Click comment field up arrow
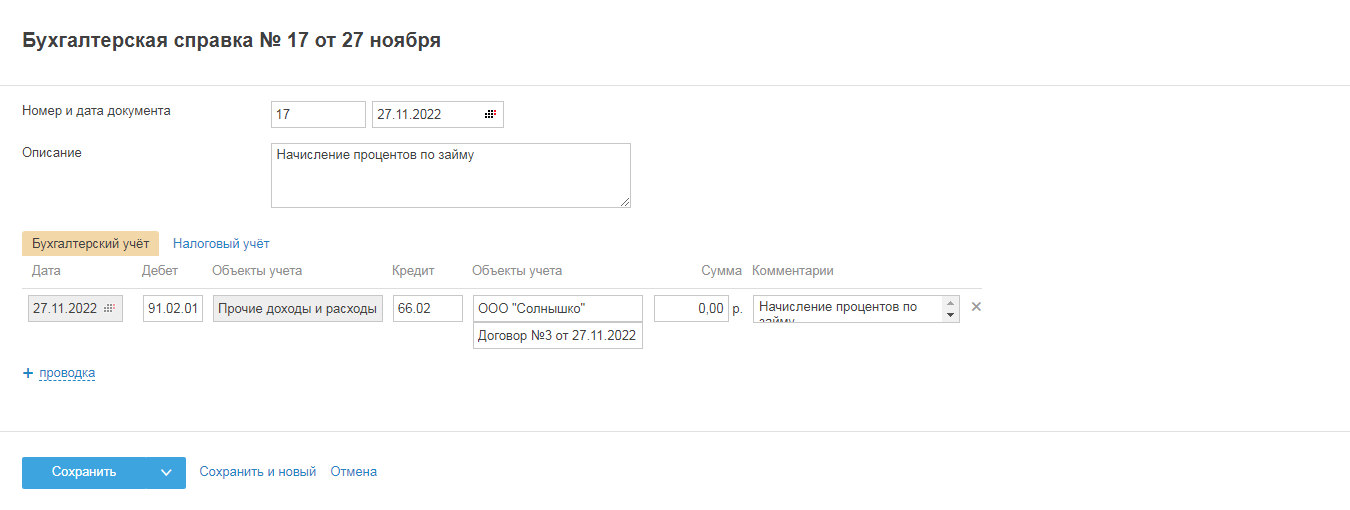1350x510 pixels. (950, 302)
